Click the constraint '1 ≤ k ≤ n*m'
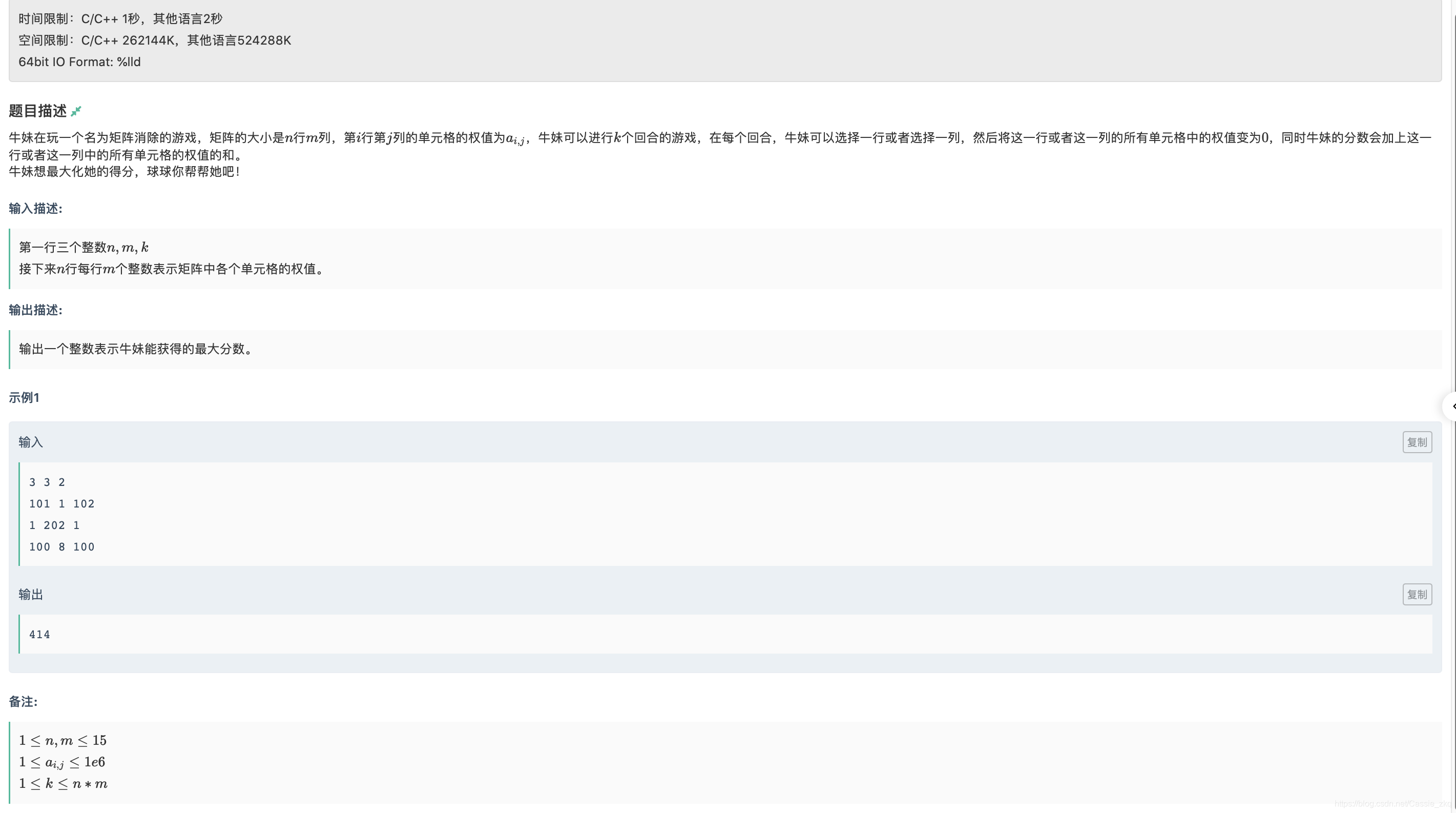 [64, 784]
